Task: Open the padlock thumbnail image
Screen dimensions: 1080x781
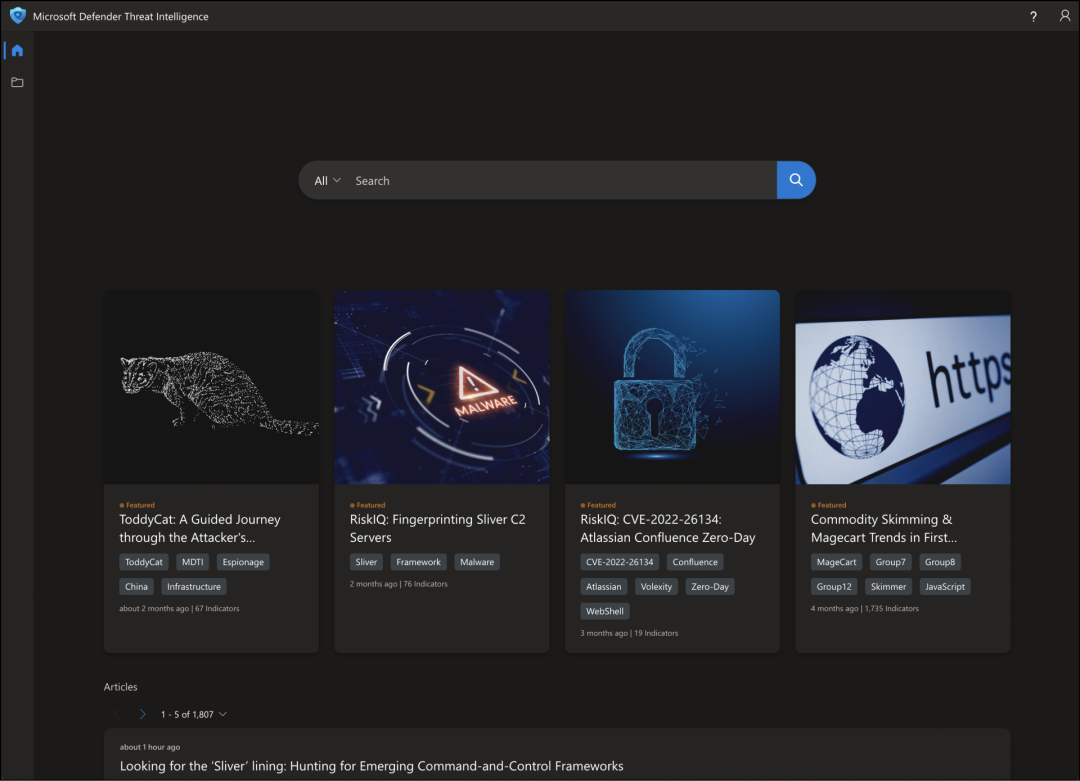Action: coord(672,387)
